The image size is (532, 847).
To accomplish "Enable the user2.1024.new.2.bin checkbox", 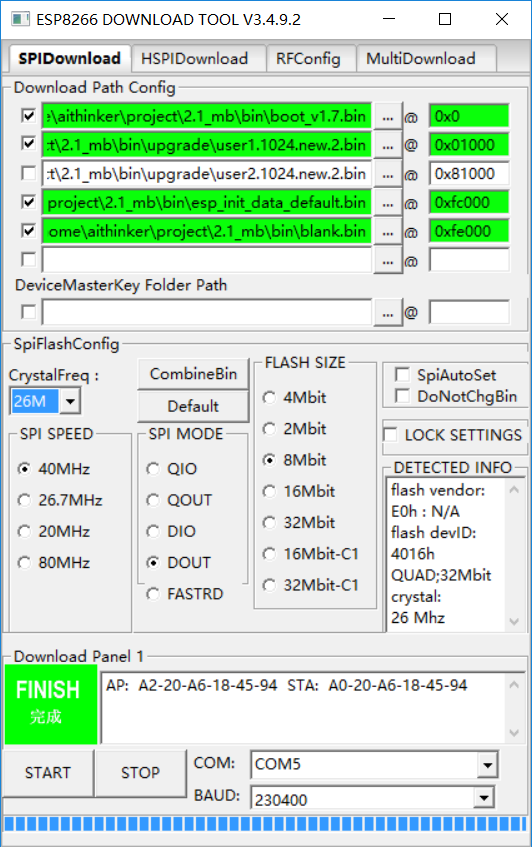I will 28,173.
